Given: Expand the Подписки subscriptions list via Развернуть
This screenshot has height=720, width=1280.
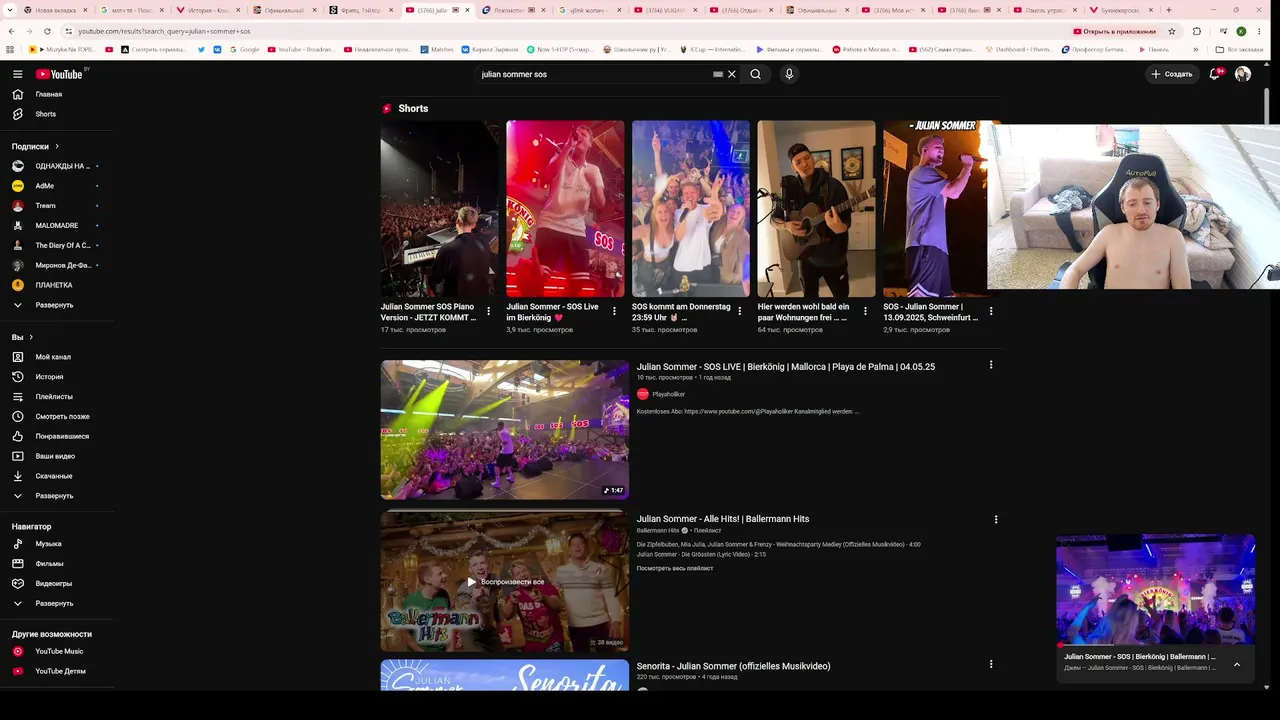Looking at the screenshot, I should [x=54, y=305].
